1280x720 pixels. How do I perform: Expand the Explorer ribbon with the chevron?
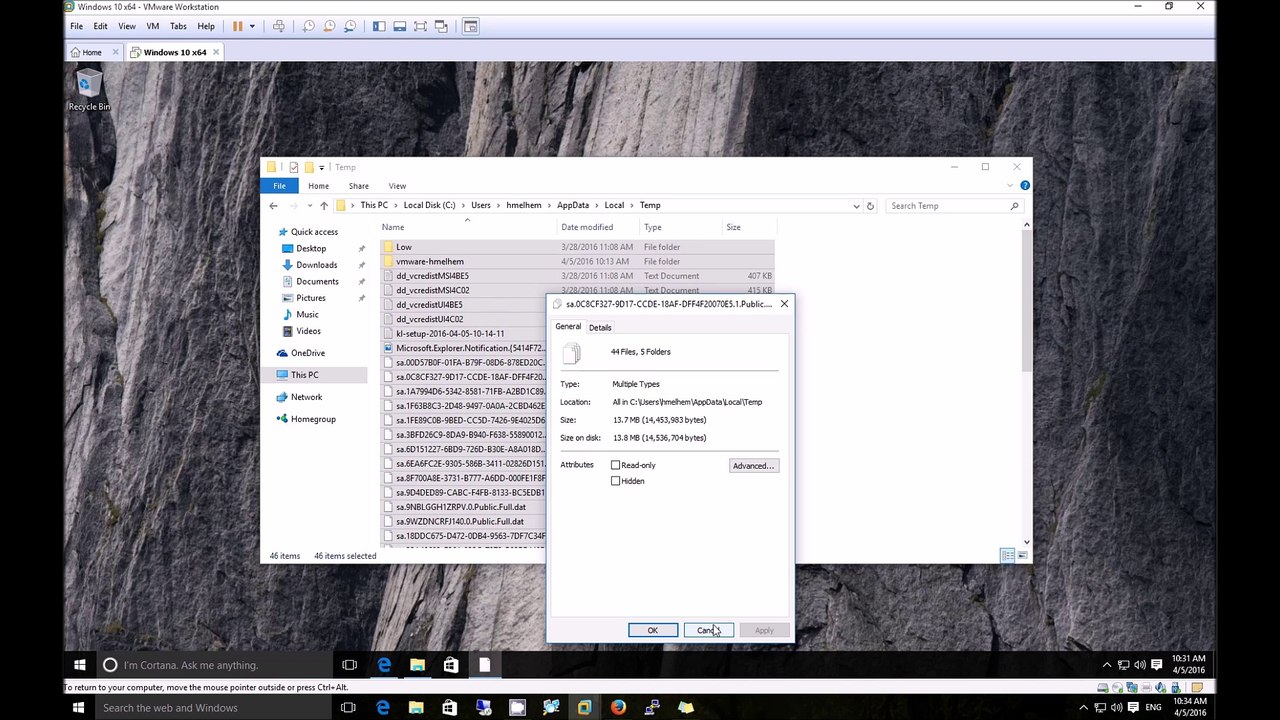coord(1011,186)
